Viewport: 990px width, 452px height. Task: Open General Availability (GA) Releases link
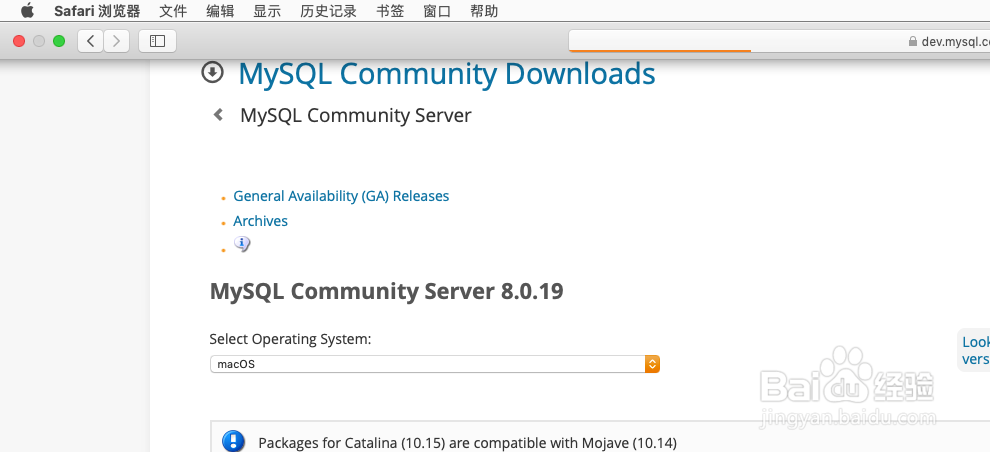click(341, 196)
